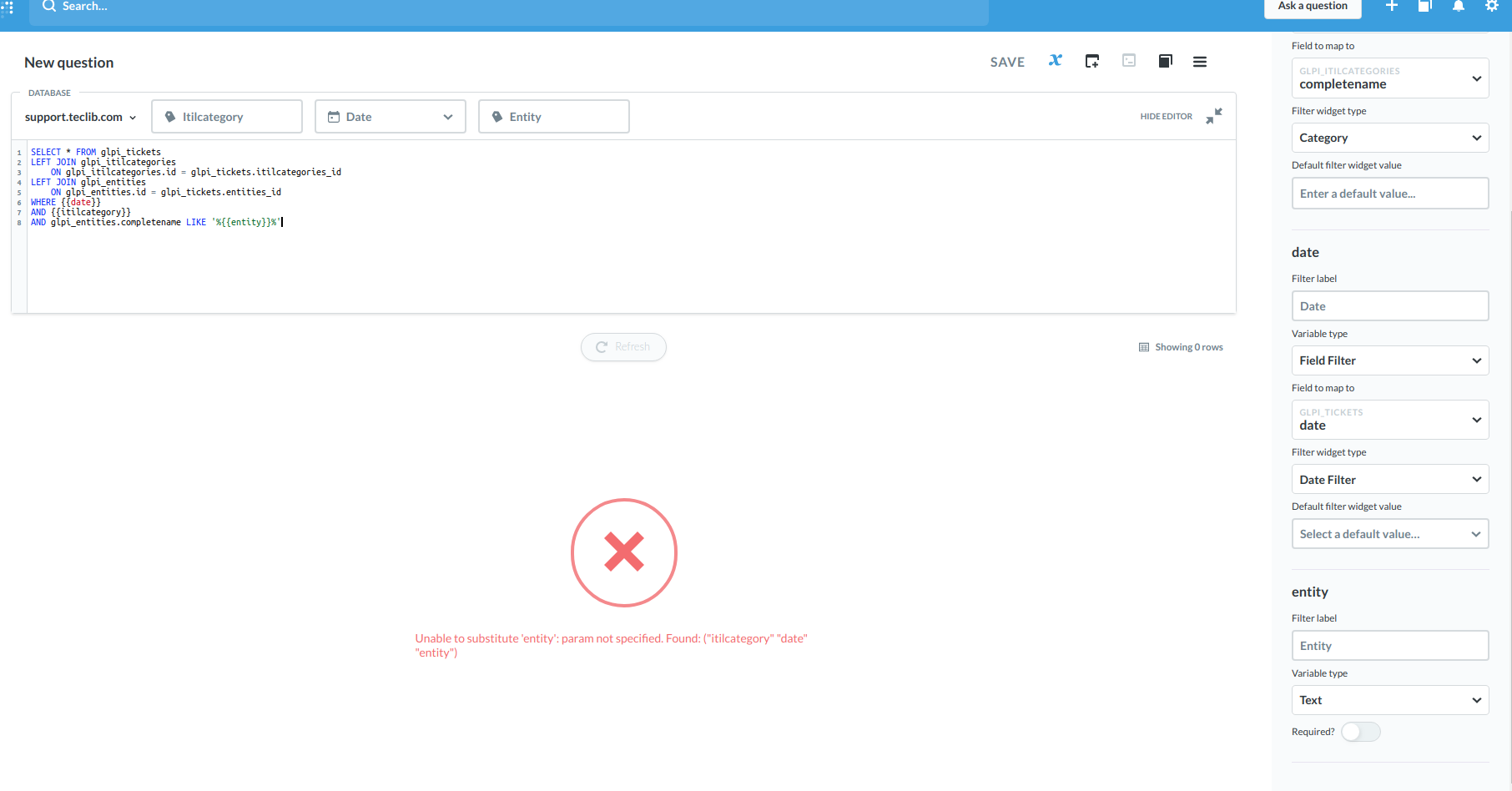Open the Date parameter chip dropdown
Screen dimensions: 1512x791
coord(448,116)
